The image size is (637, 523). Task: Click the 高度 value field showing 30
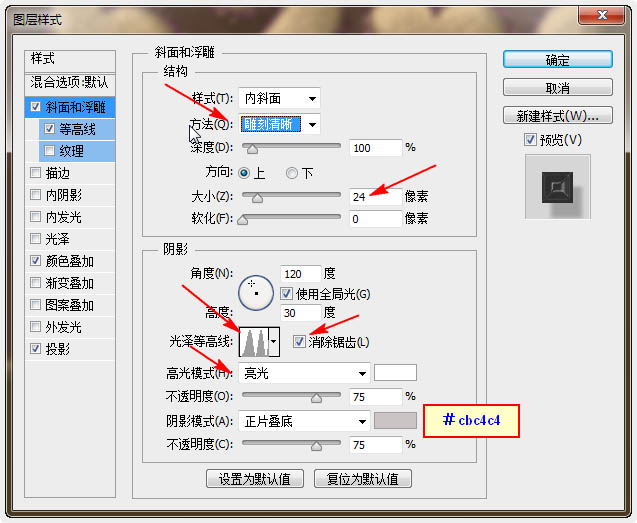pyautogui.click(x=301, y=313)
